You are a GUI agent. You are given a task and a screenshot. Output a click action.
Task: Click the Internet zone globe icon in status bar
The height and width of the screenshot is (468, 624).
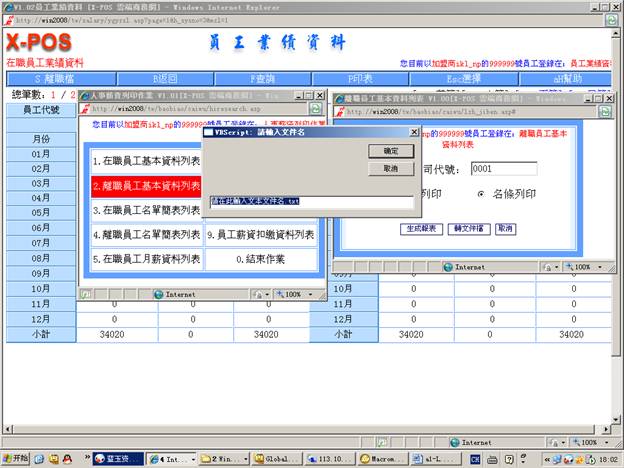click(454, 441)
